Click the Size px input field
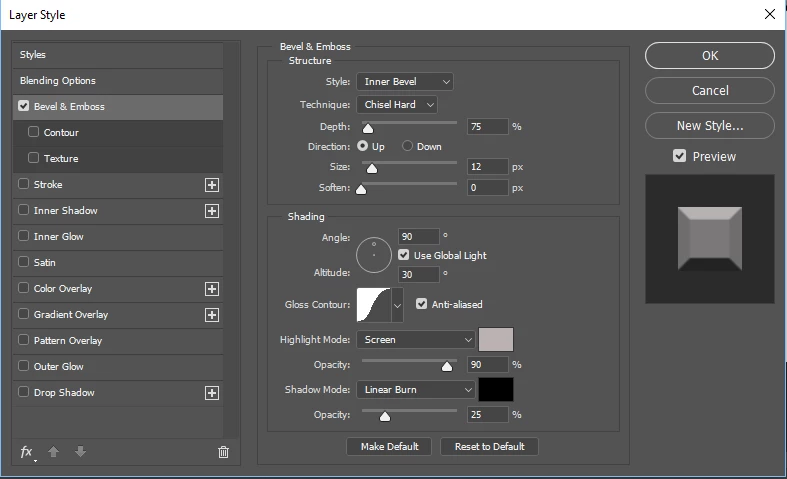The height and width of the screenshot is (479, 787). 487,167
